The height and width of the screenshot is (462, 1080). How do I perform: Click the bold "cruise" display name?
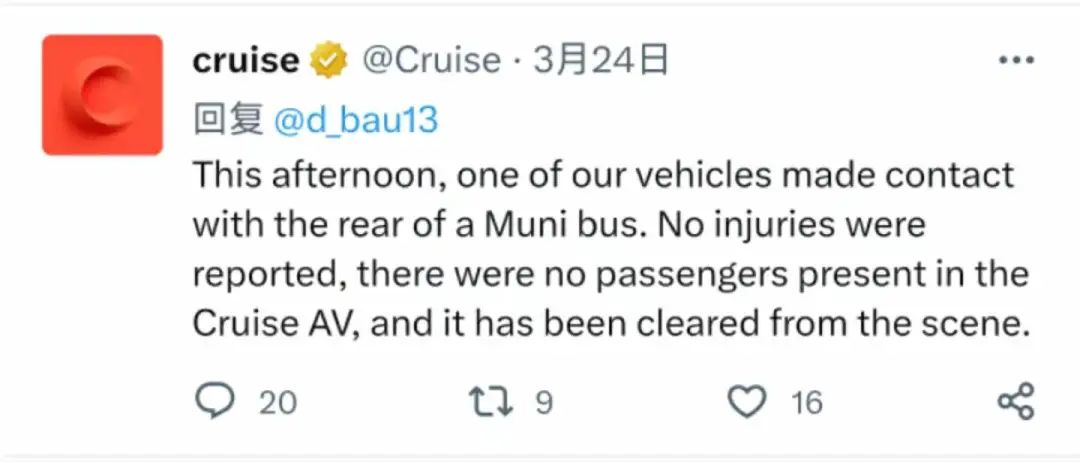pos(245,61)
